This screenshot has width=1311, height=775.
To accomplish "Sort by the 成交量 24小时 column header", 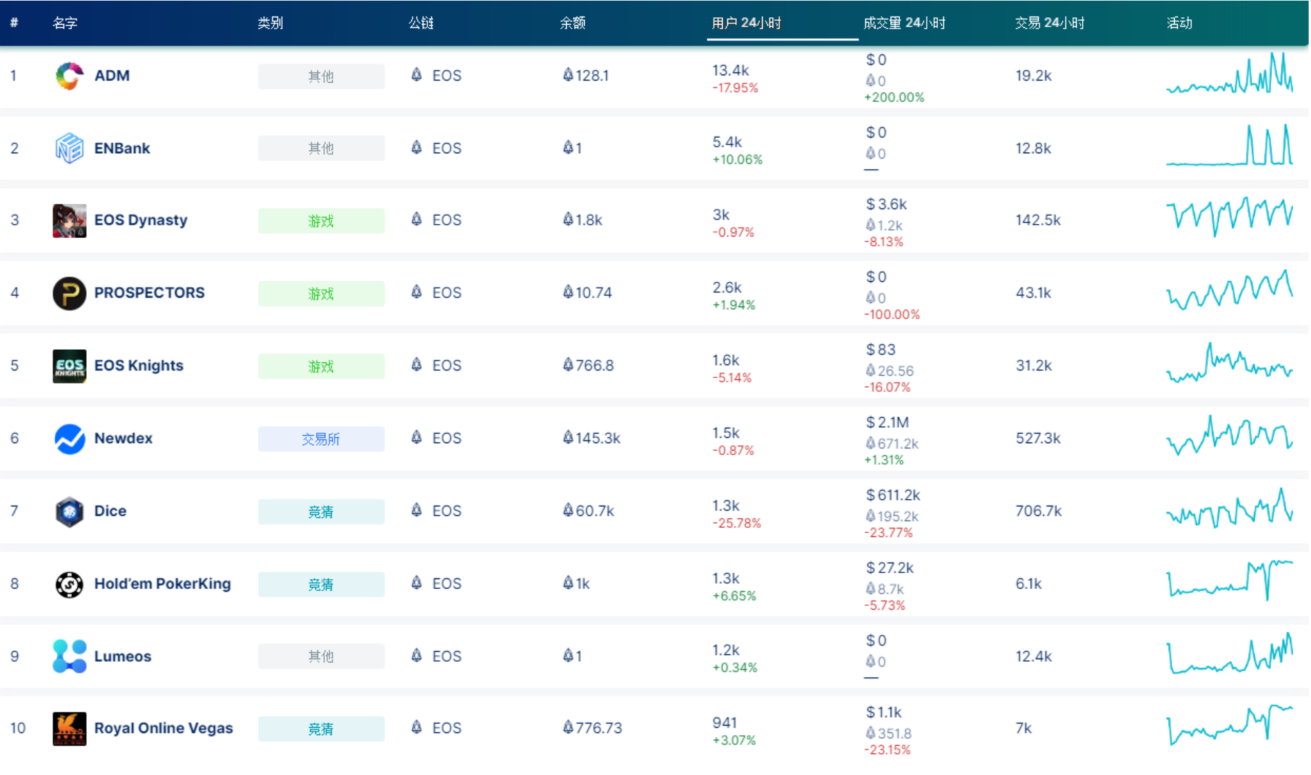I will tap(904, 23).
